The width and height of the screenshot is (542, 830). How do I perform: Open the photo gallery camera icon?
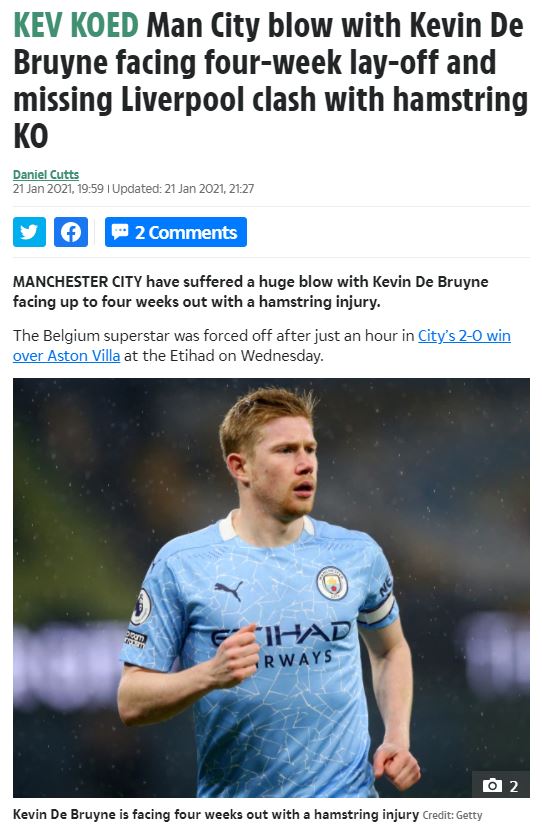492,786
